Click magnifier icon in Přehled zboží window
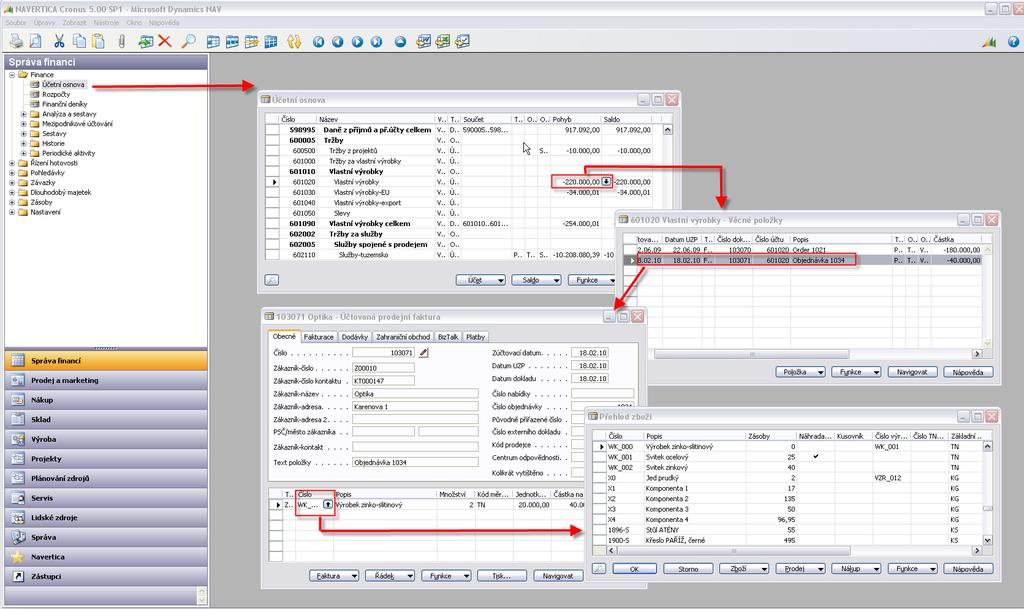 pyautogui.click(x=598, y=569)
